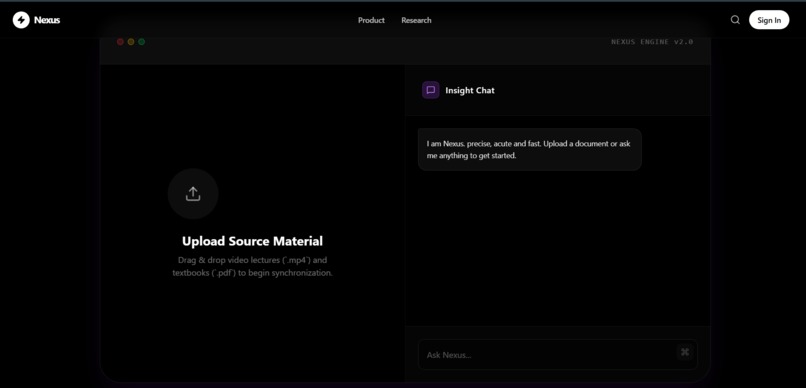Click the 'I am Nexus' welcome message
The height and width of the screenshot is (388, 806).
pyautogui.click(x=529, y=150)
